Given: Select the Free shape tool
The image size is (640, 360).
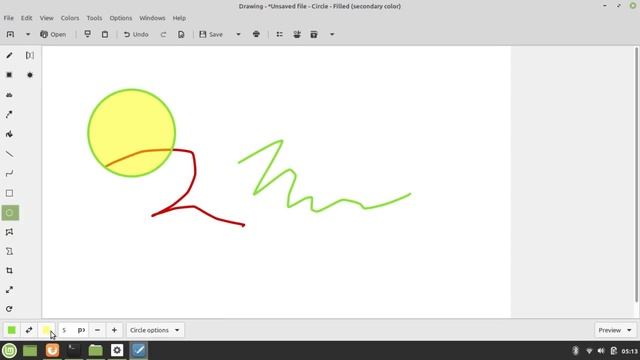Looking at the screenshot, I should (9, 251).
